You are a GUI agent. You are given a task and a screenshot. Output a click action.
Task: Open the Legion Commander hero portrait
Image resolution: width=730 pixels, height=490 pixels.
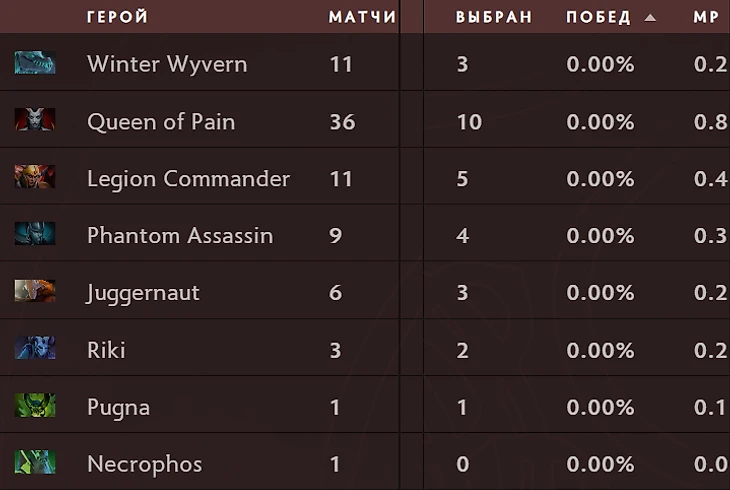[35, 177]
